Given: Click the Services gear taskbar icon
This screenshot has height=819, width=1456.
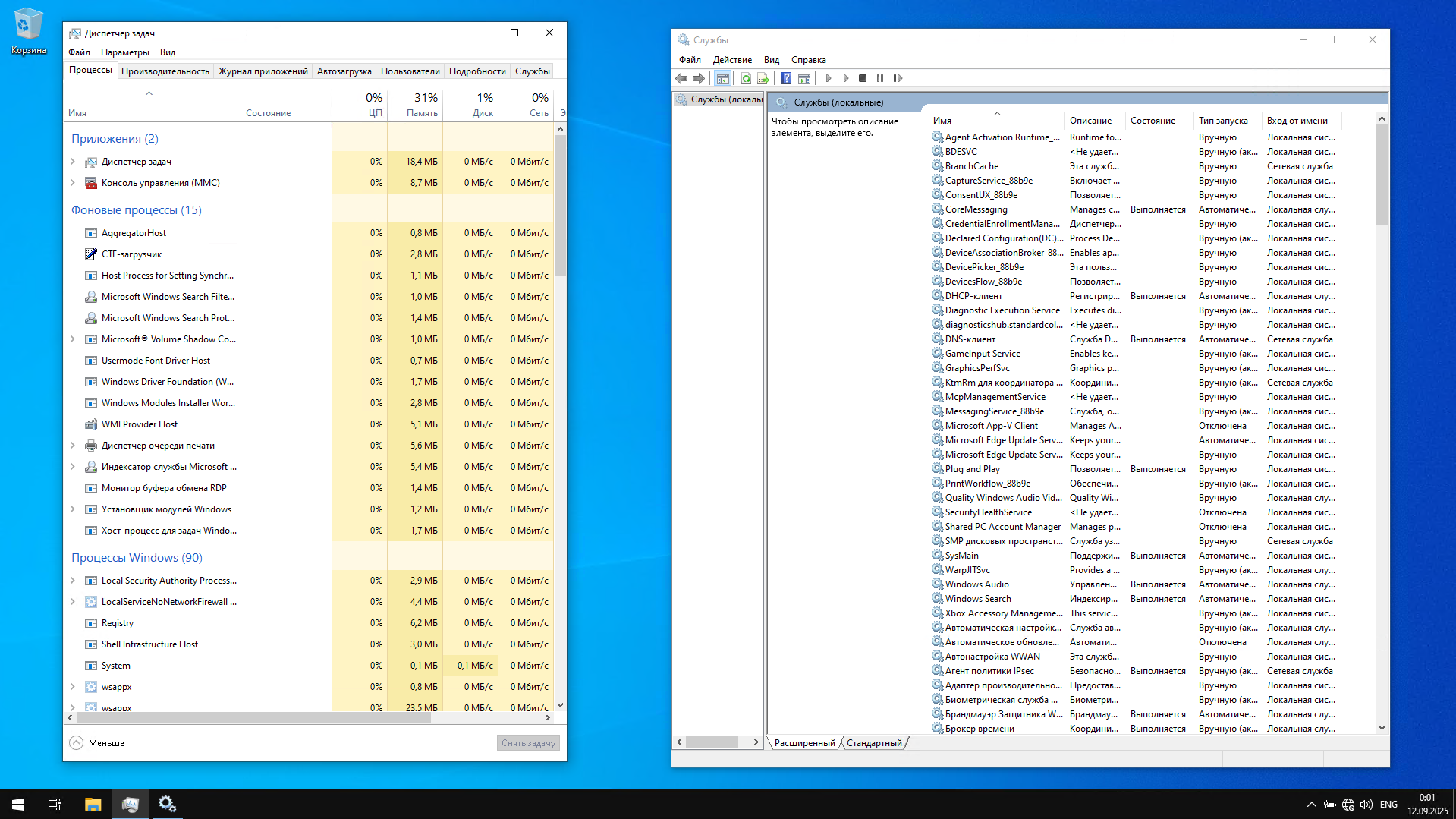Looking at the screenshot, I should click(167, 804).
